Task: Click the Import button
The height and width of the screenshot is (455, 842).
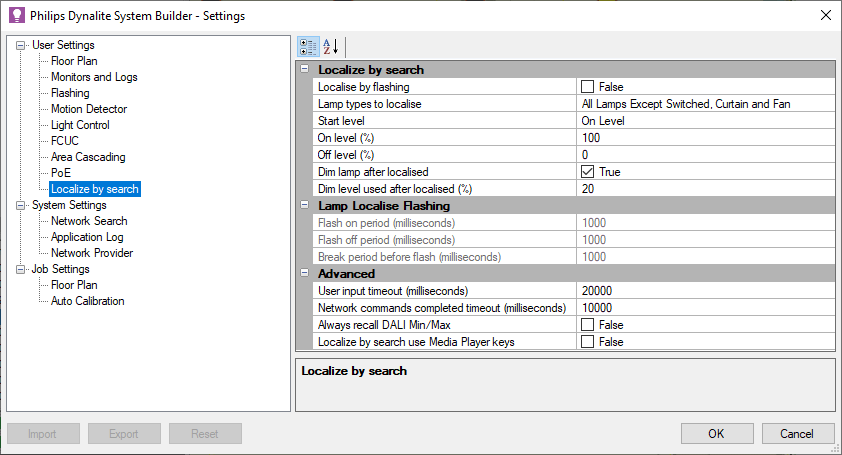Action: pyautogui.click(x=43, y=434)
